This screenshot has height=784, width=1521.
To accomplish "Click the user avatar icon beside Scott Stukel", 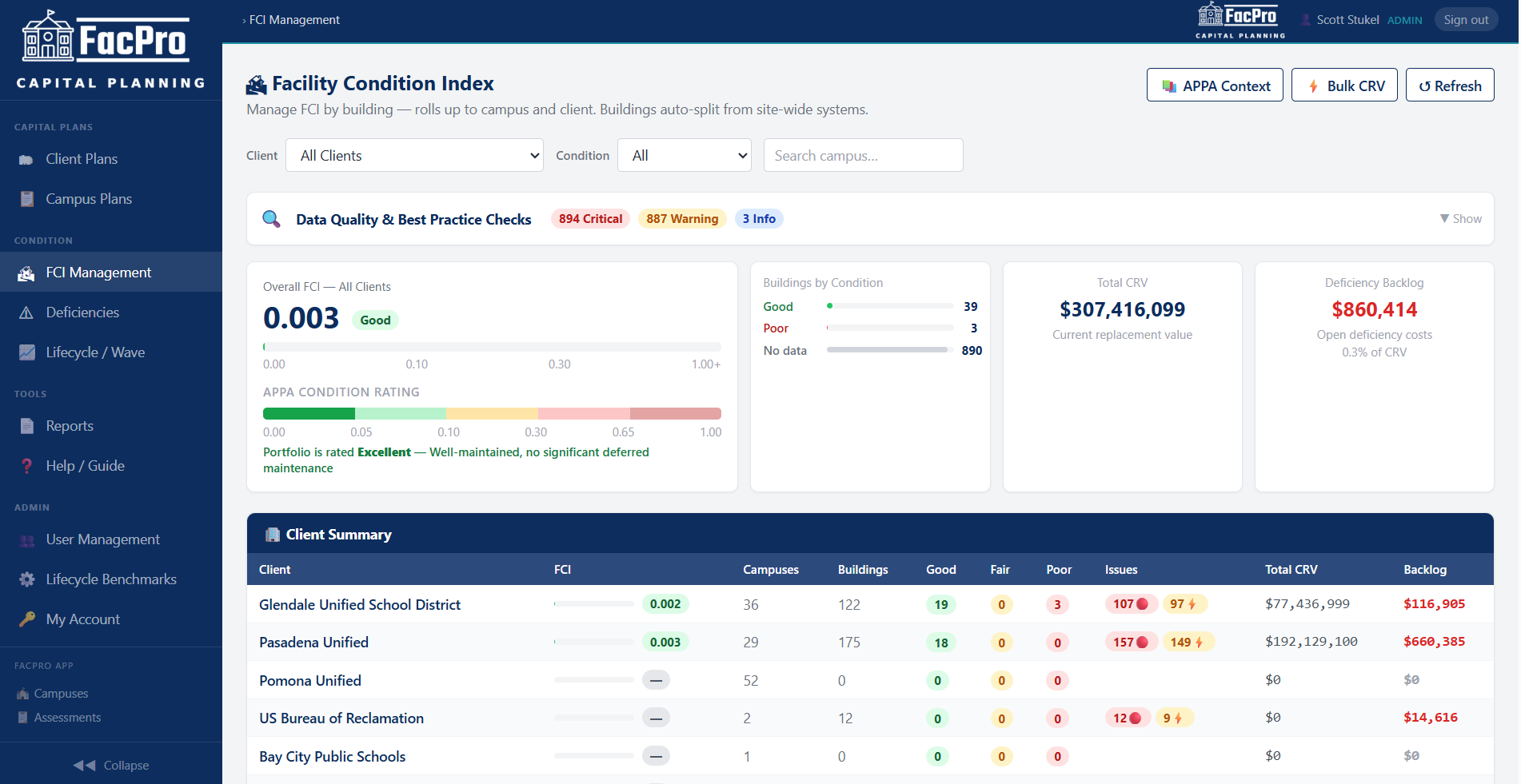I will point(1306,20).
